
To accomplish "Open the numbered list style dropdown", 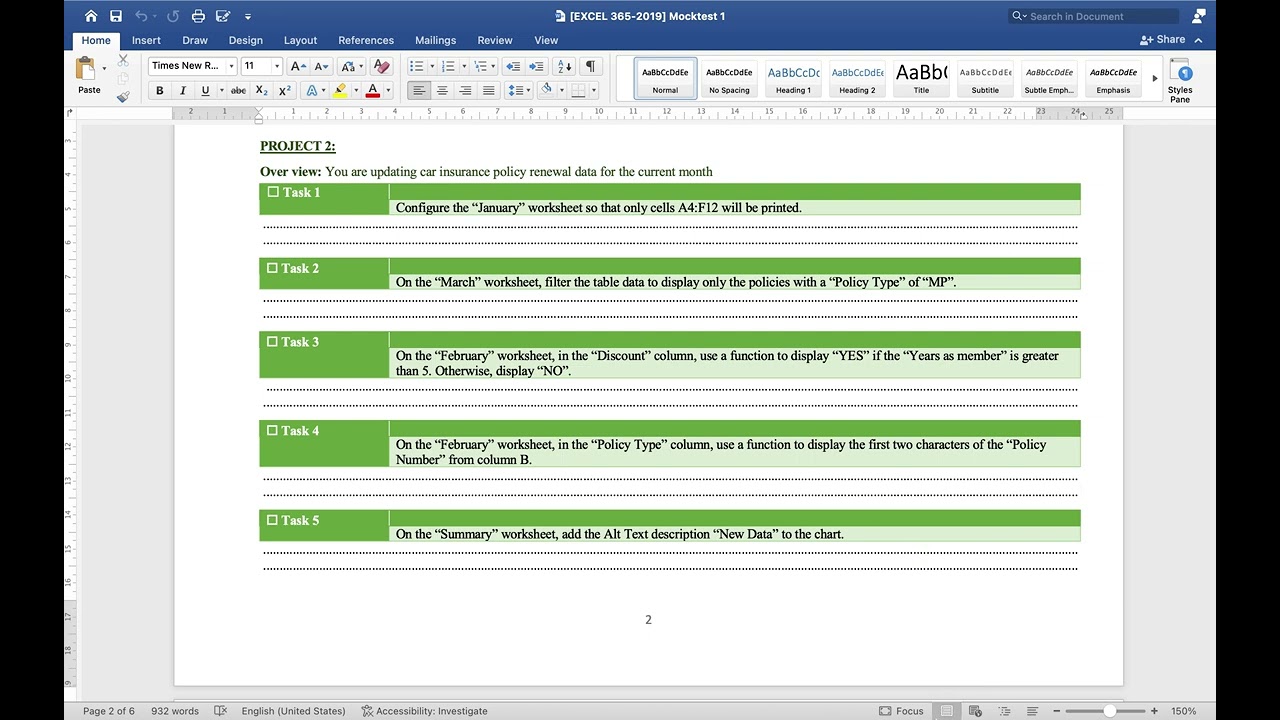I will click(464, 66).
